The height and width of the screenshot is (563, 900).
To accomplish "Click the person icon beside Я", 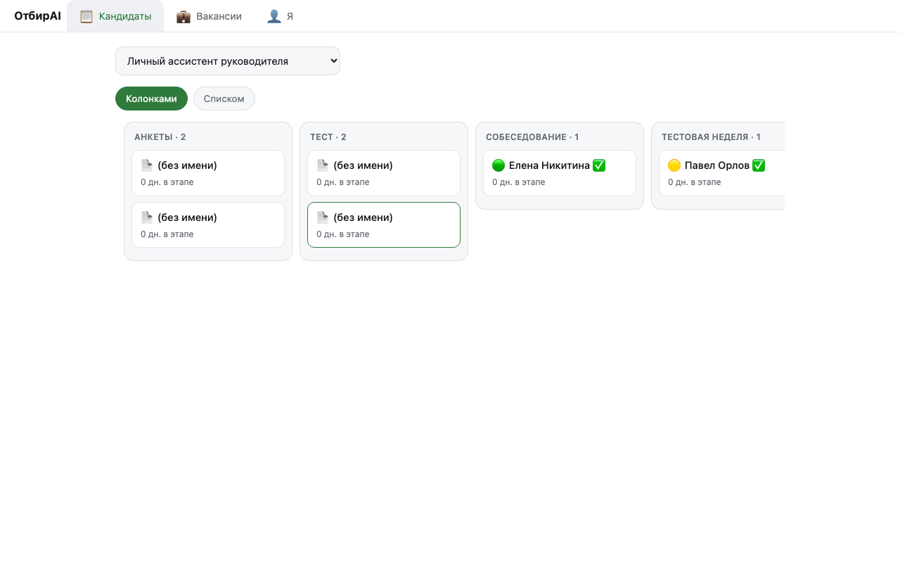I will [274, 17].
